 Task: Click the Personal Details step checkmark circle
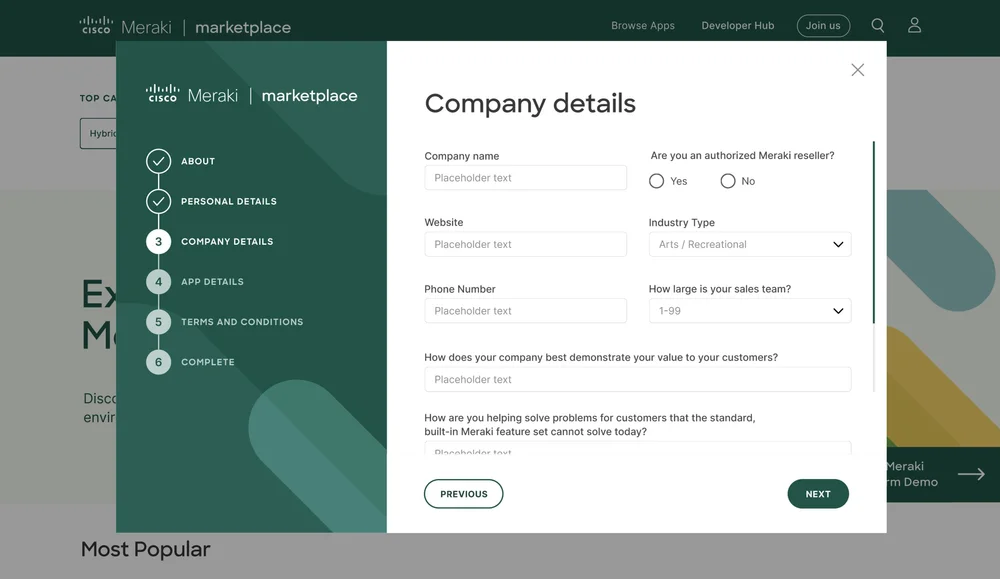158,202
